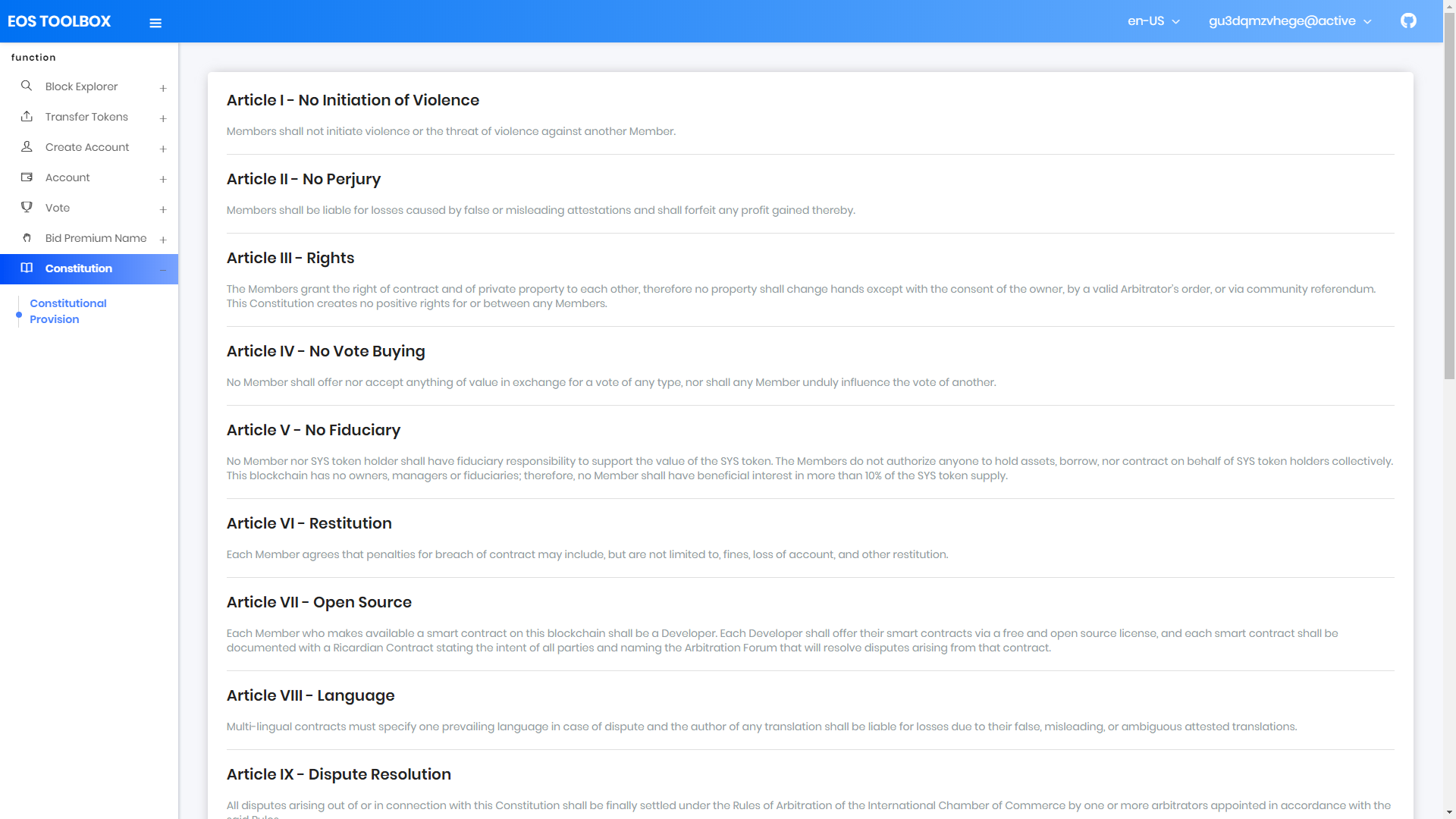Viewport: 1456px width, 819px height.
Task: Click the Block Explorer magnifier icon
Action: [27, 86]
